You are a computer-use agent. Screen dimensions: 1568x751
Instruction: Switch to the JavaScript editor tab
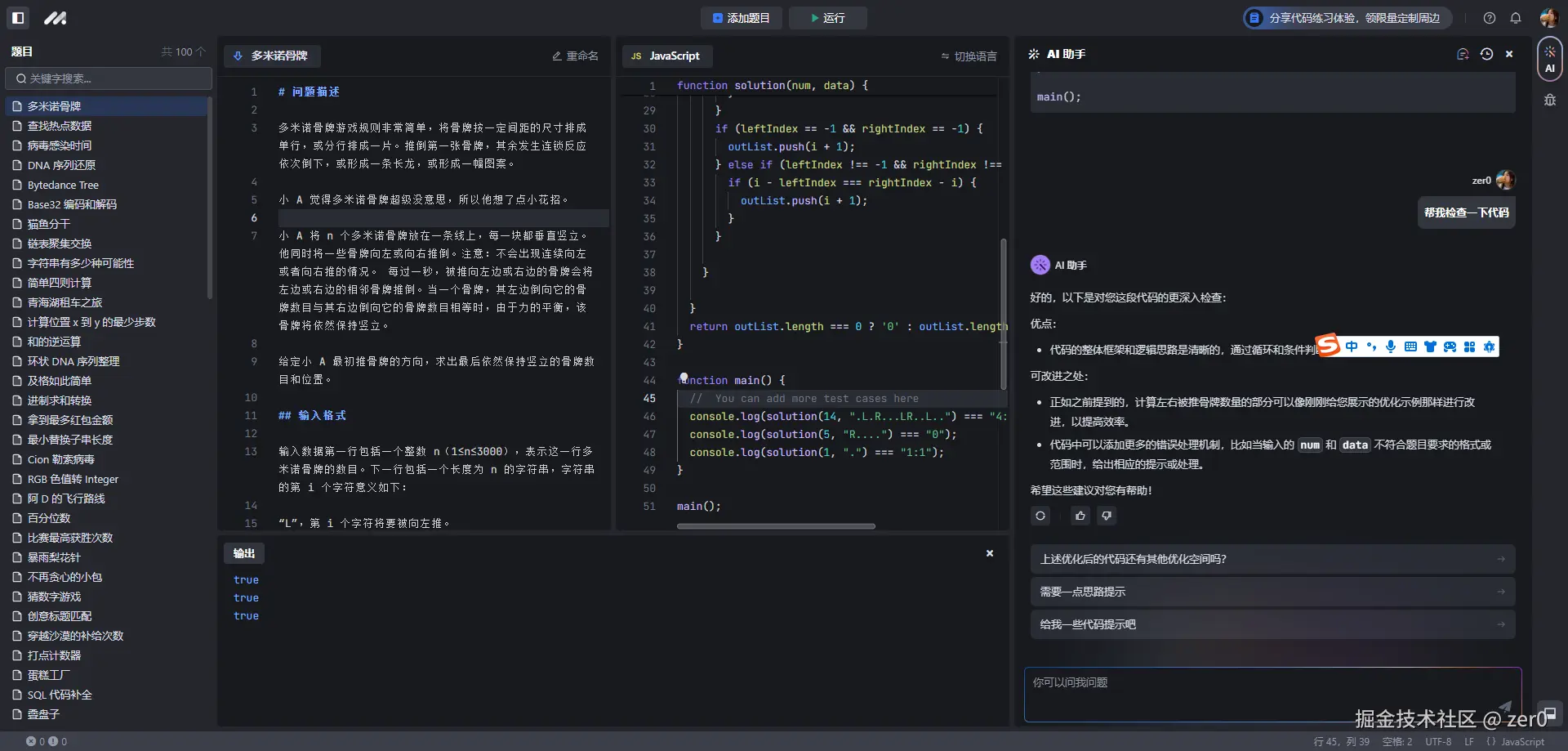[x=666, y=56]
